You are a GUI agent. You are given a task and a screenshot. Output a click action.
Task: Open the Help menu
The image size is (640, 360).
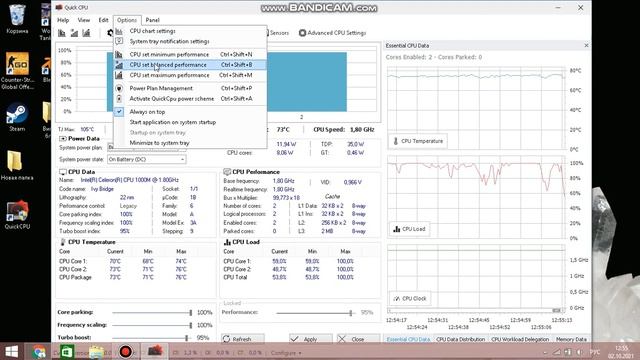(x=63, y=20)
